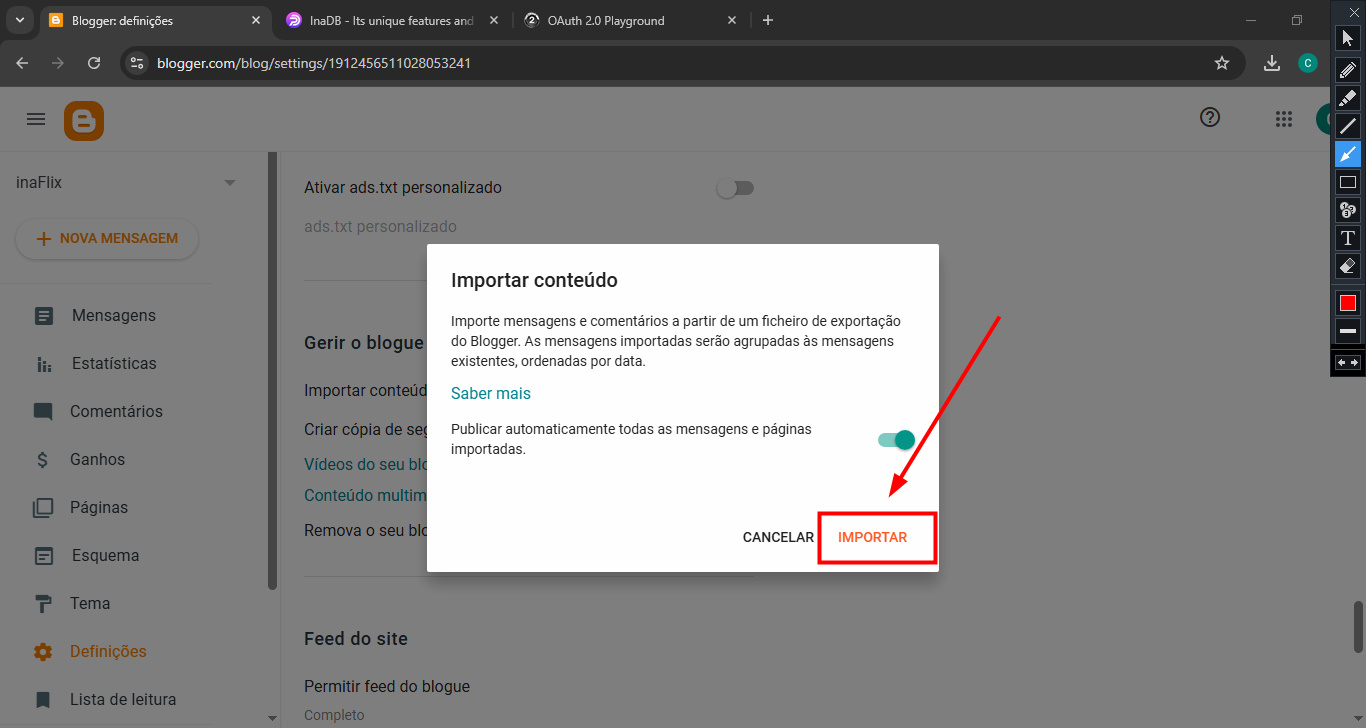
Task: Open the red color swatch picker
Action: pyautogui.click(x=1347, y=301)
